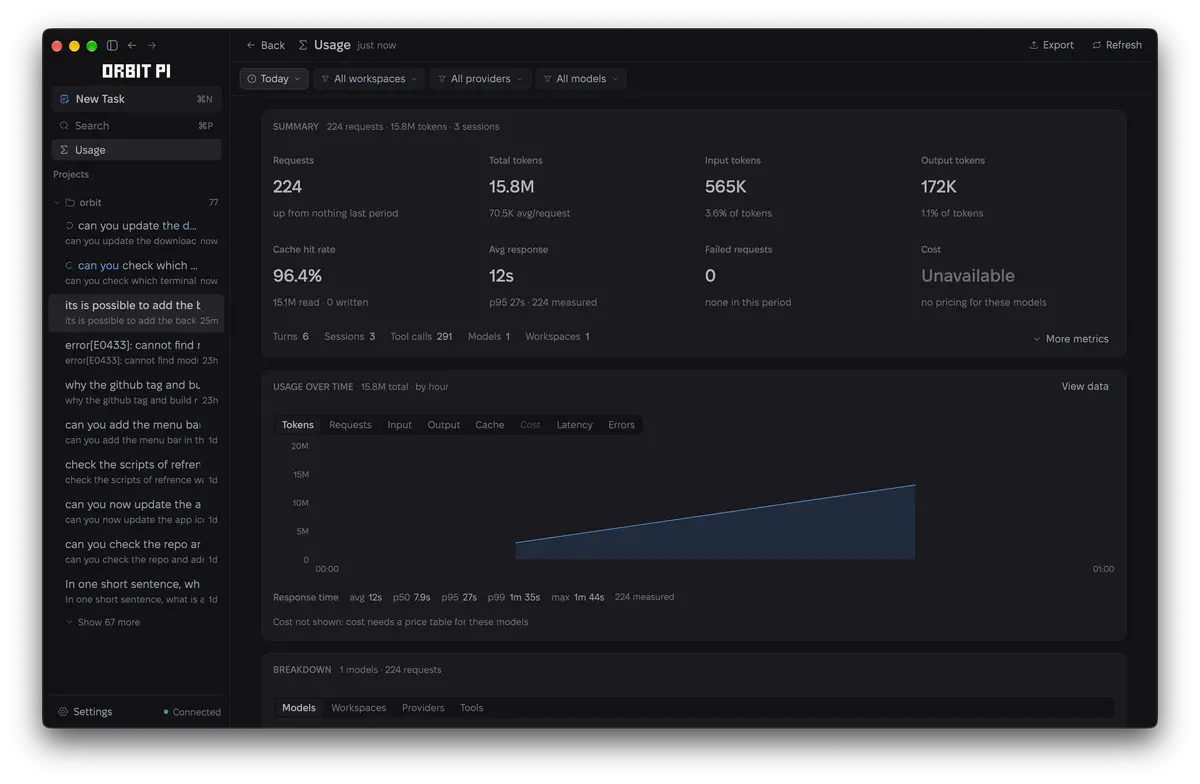
Task: Open task "can you check the repo ar"
Action: [137, 552]
